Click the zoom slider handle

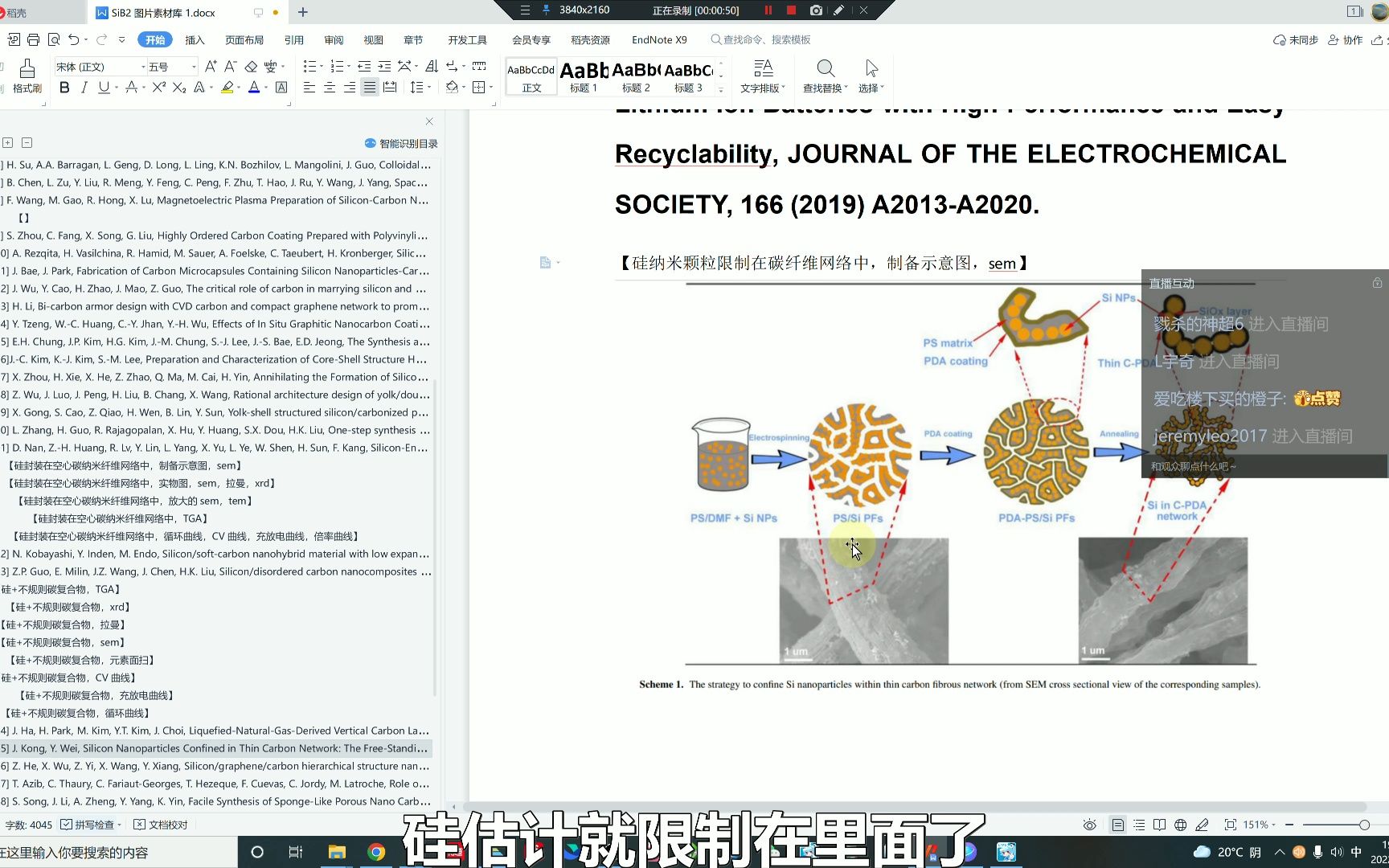click(x=1364, y=825)
